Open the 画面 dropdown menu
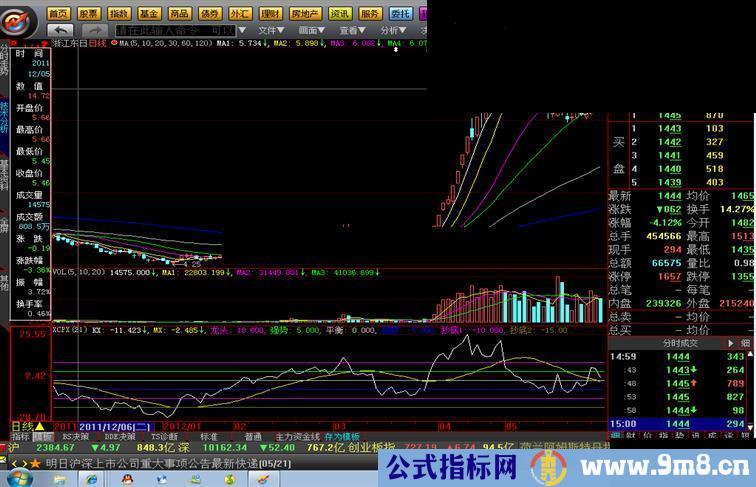Image resolution: width=756 pixels, height=487 pixels. click(310, 31)
